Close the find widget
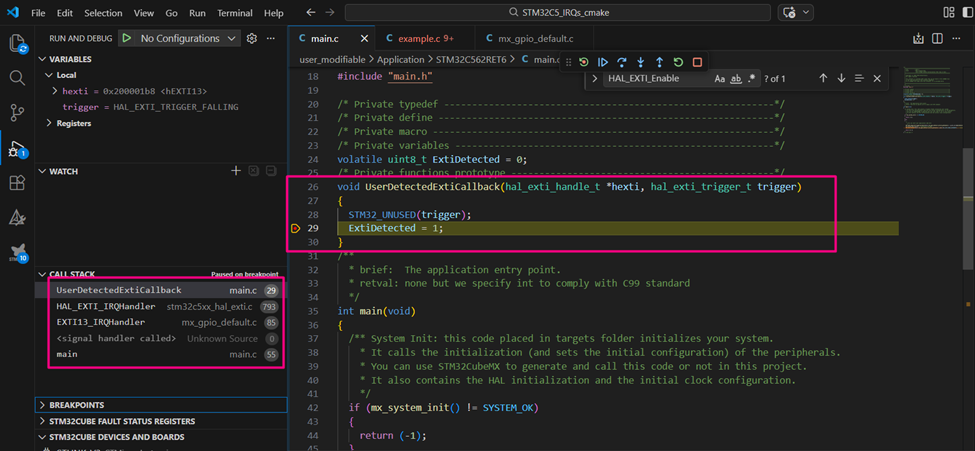This screenshot has height=451, width=975. click(x=877, y=78)
